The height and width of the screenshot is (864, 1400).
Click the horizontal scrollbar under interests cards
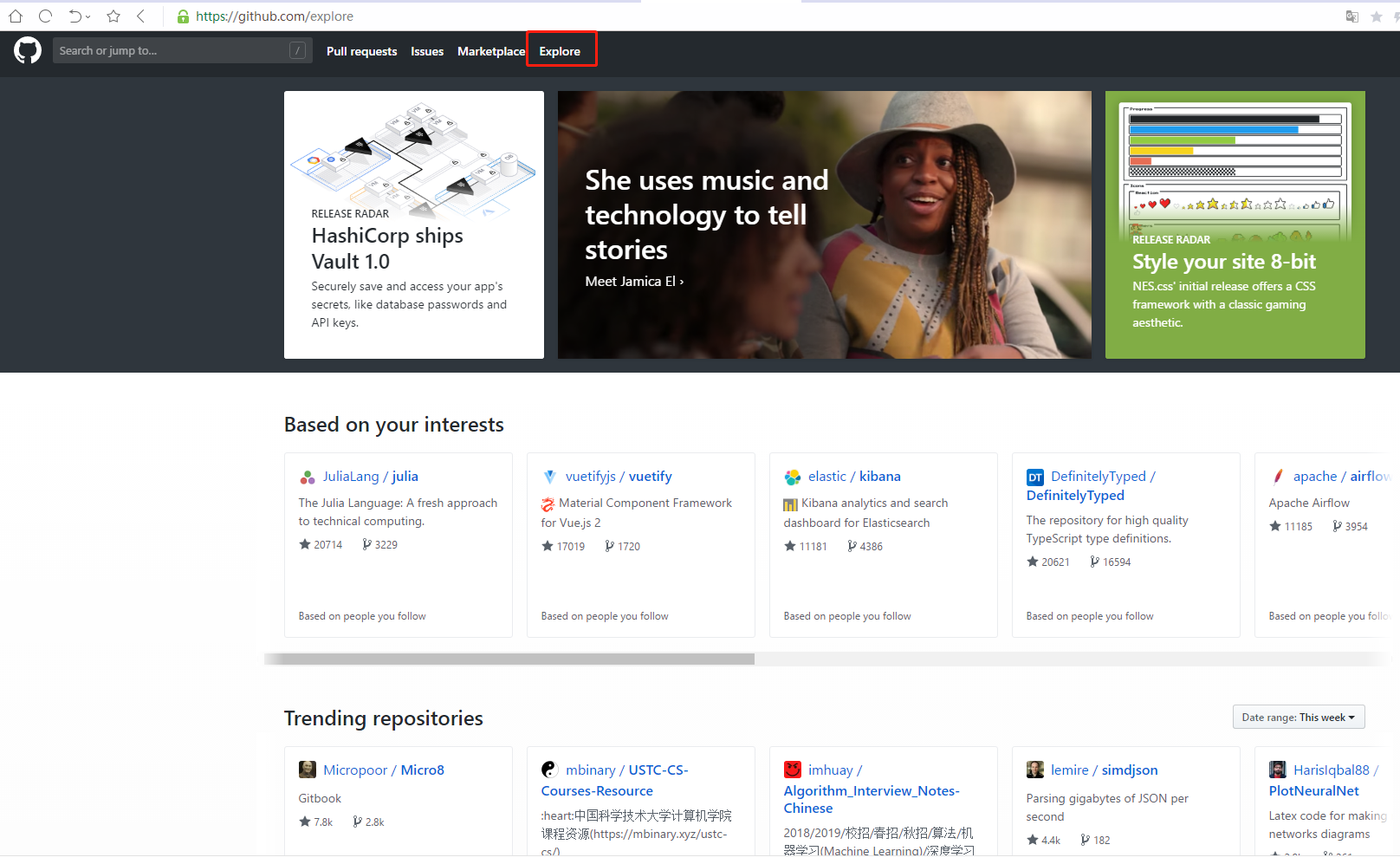click(x=509, y=659)
